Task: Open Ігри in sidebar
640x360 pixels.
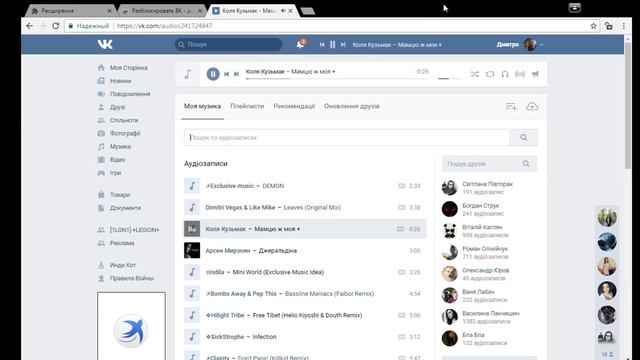Action: pos(109,173)
